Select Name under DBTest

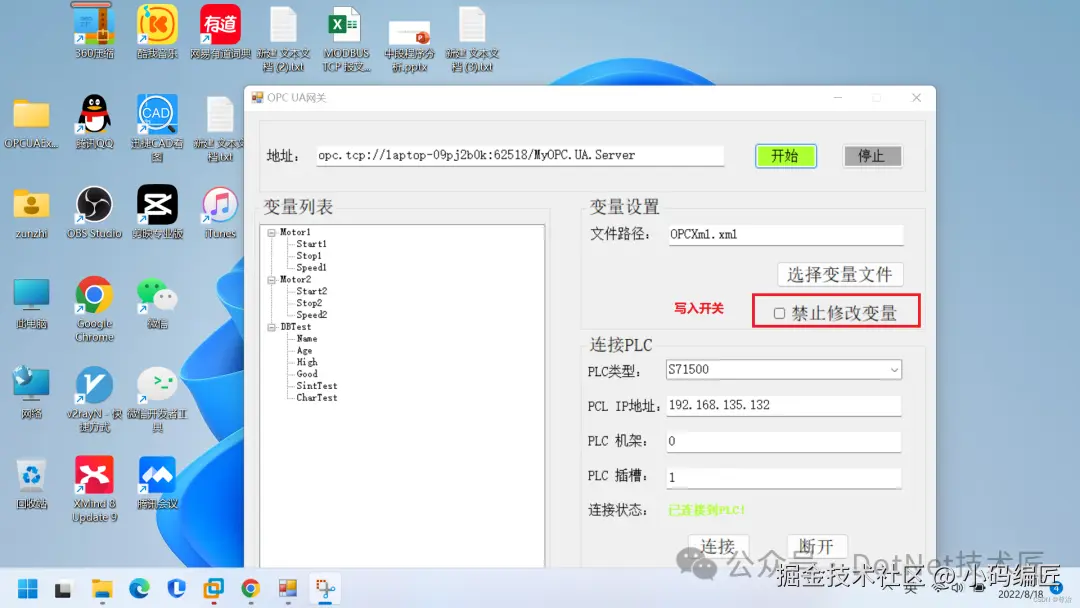(x=307, y=339)
